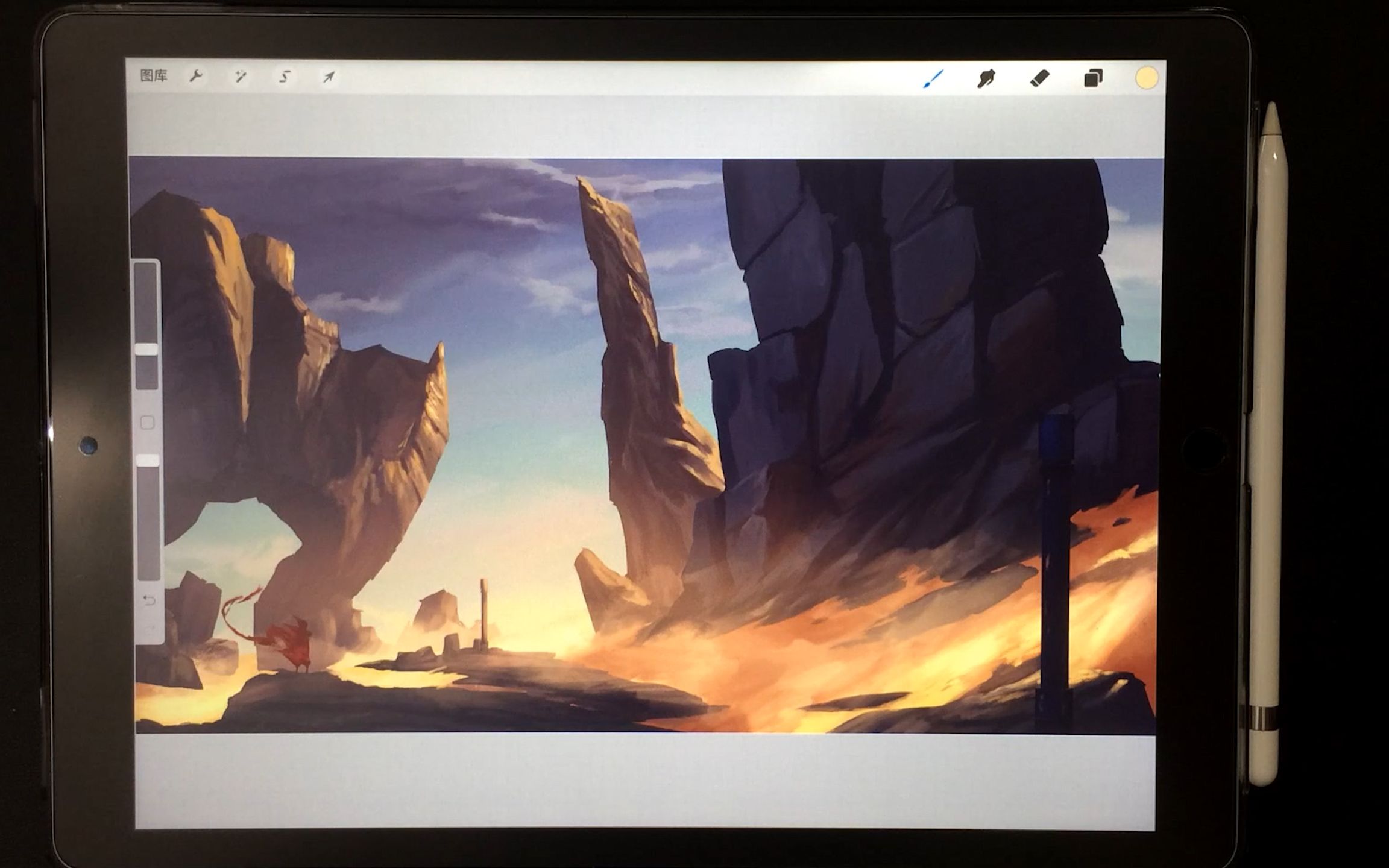Tap the brush size slider handle
1389x868 pixels.
click(x=146, y=350)
